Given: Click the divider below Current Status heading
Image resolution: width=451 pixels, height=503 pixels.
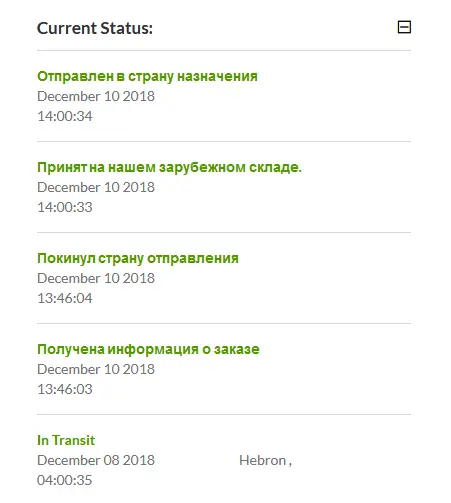Looking at the screenshot, I should [x=224, y=51].
